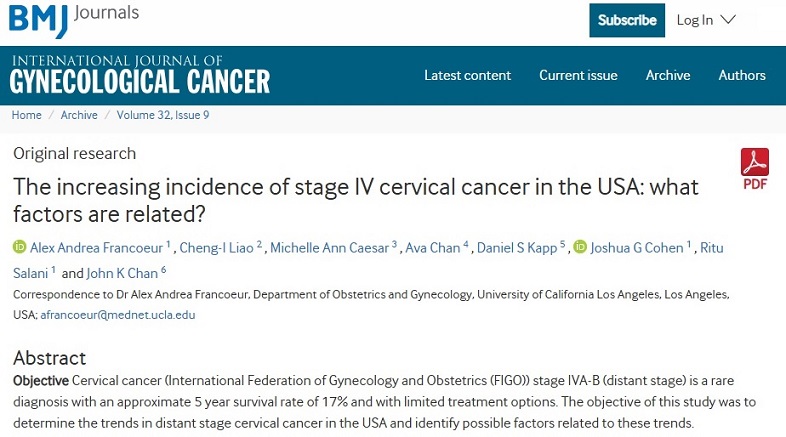
Task: Go to the Current issue page
Action: click(578, 75)
